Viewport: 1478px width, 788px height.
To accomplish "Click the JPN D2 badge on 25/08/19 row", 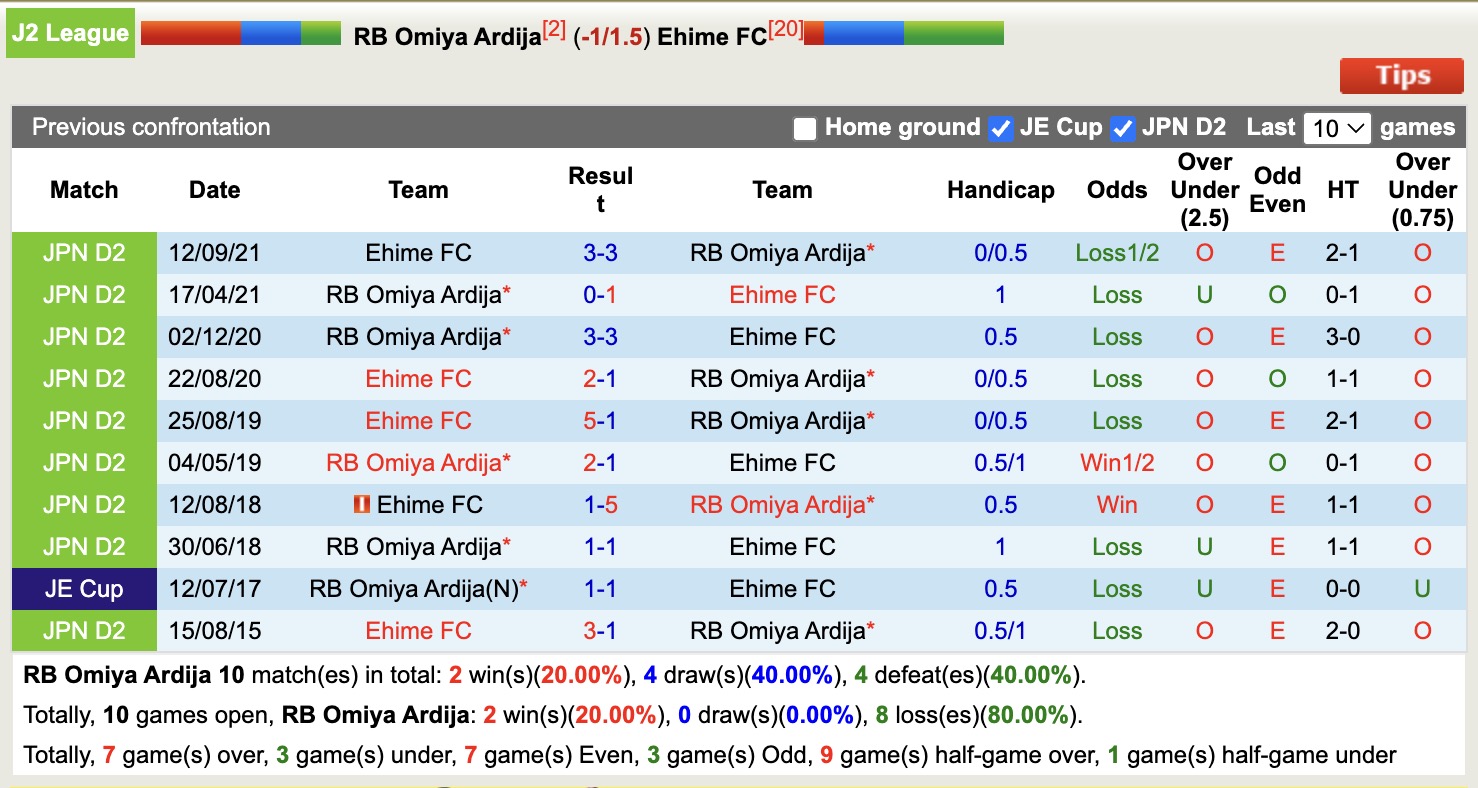I will click(83, 420).
